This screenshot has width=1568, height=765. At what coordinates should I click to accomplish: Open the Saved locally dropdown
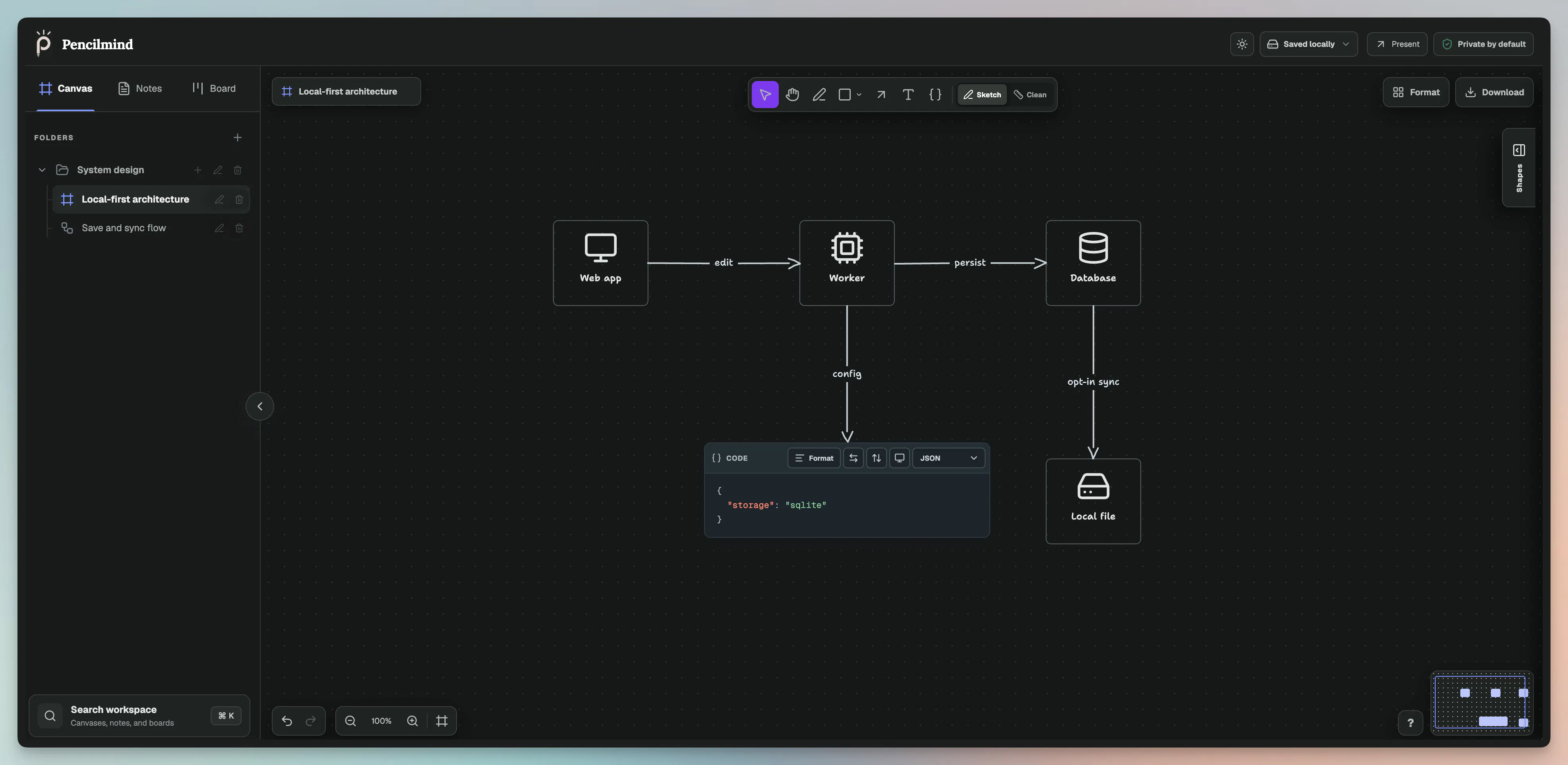point(1309,44)
